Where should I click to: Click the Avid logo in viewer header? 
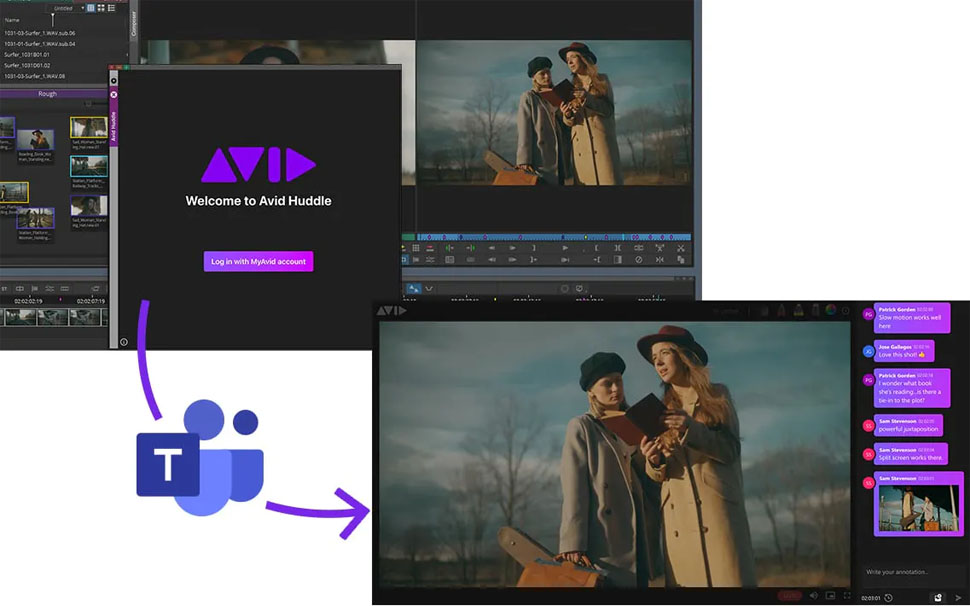392,310
